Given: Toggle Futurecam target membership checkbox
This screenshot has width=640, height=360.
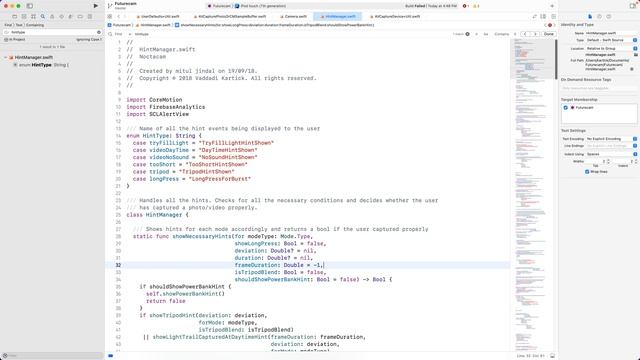Looking at the screenshot, I should 566,108.
